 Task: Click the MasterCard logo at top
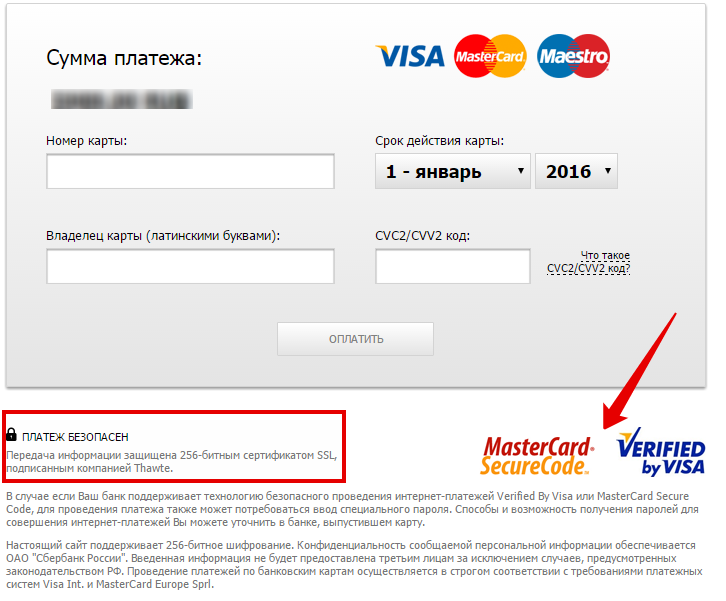pyautogui.click(x=490, y=56)
